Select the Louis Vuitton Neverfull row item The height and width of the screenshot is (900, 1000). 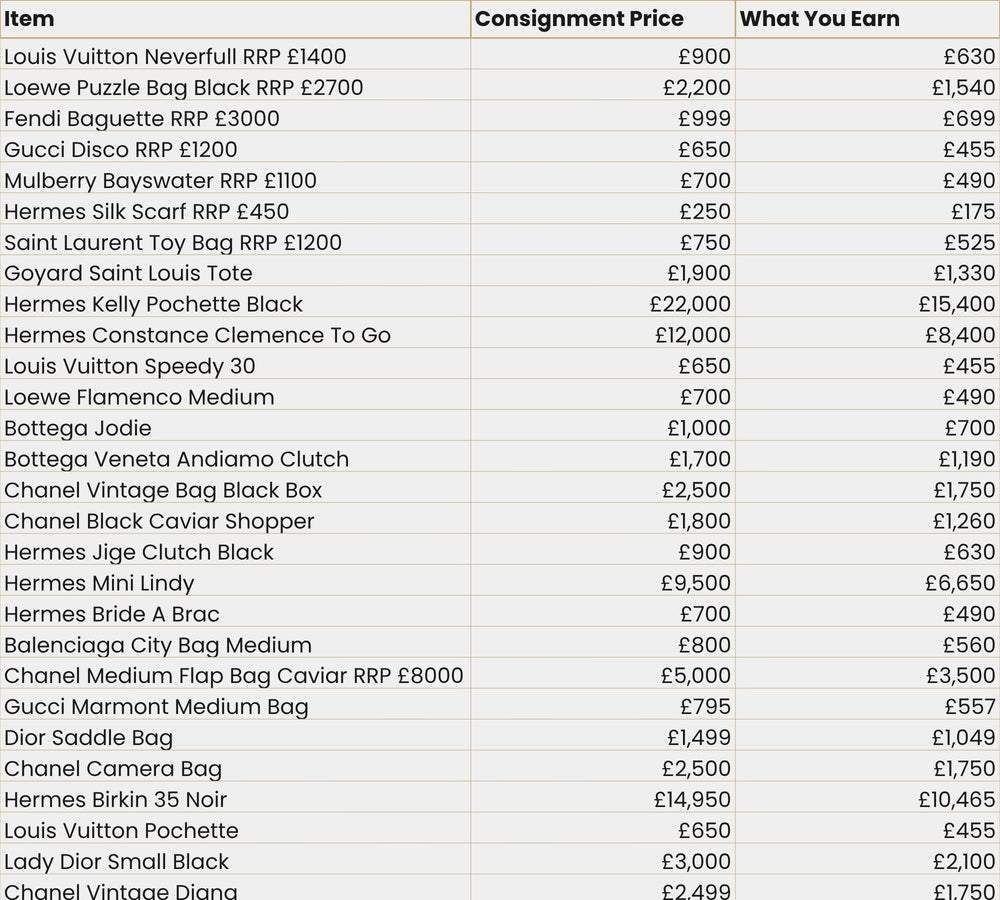175,57
